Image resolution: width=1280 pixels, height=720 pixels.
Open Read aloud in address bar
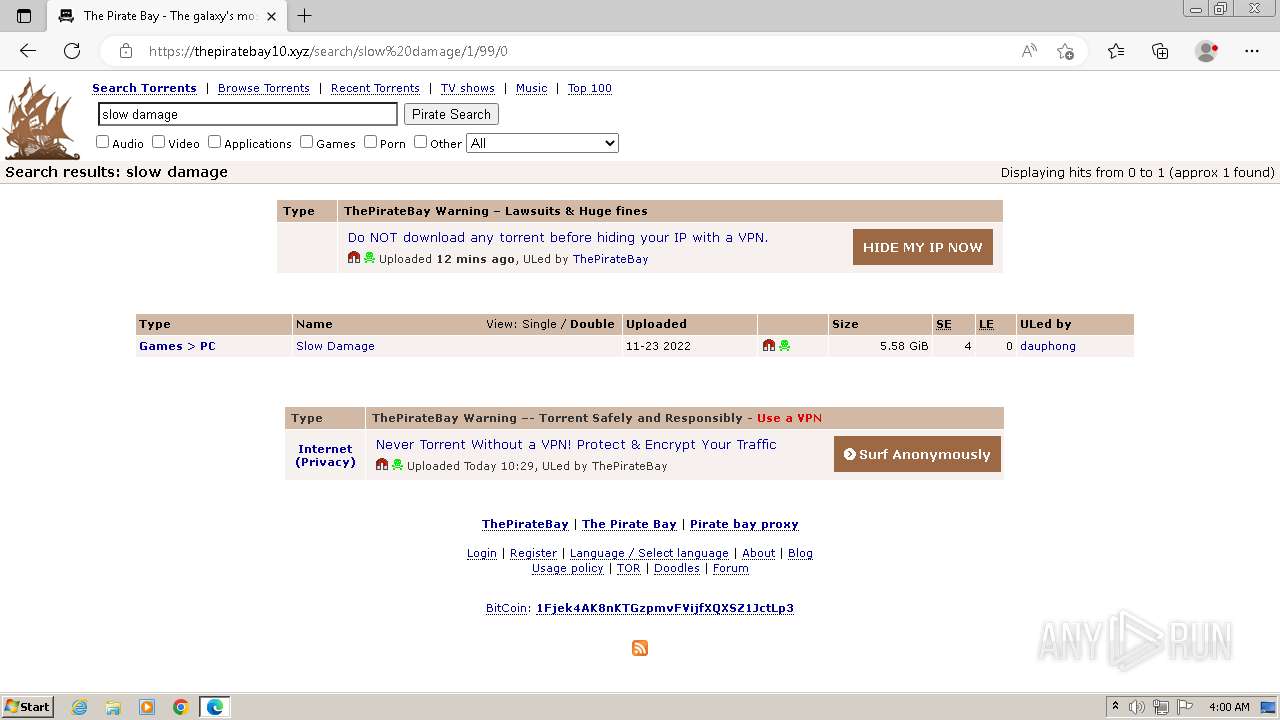tap(1029, 51)
